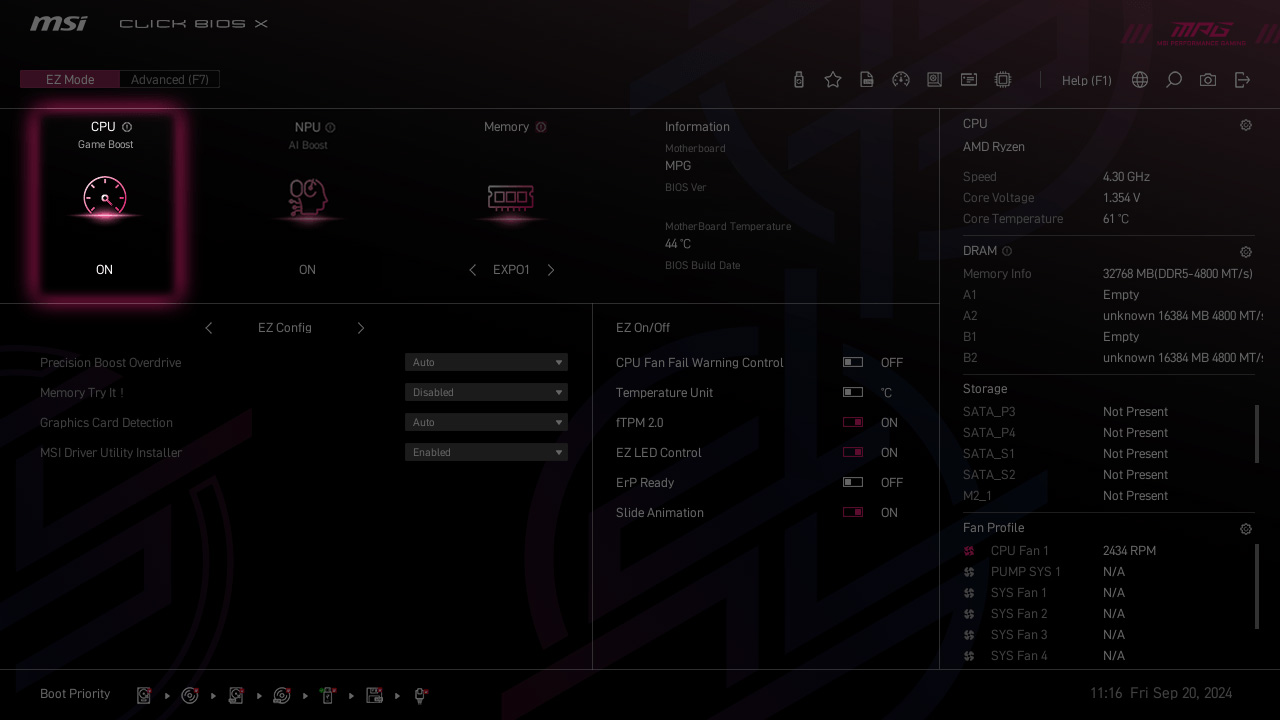Select the EZ Mode tab

(x=70, y=80)
